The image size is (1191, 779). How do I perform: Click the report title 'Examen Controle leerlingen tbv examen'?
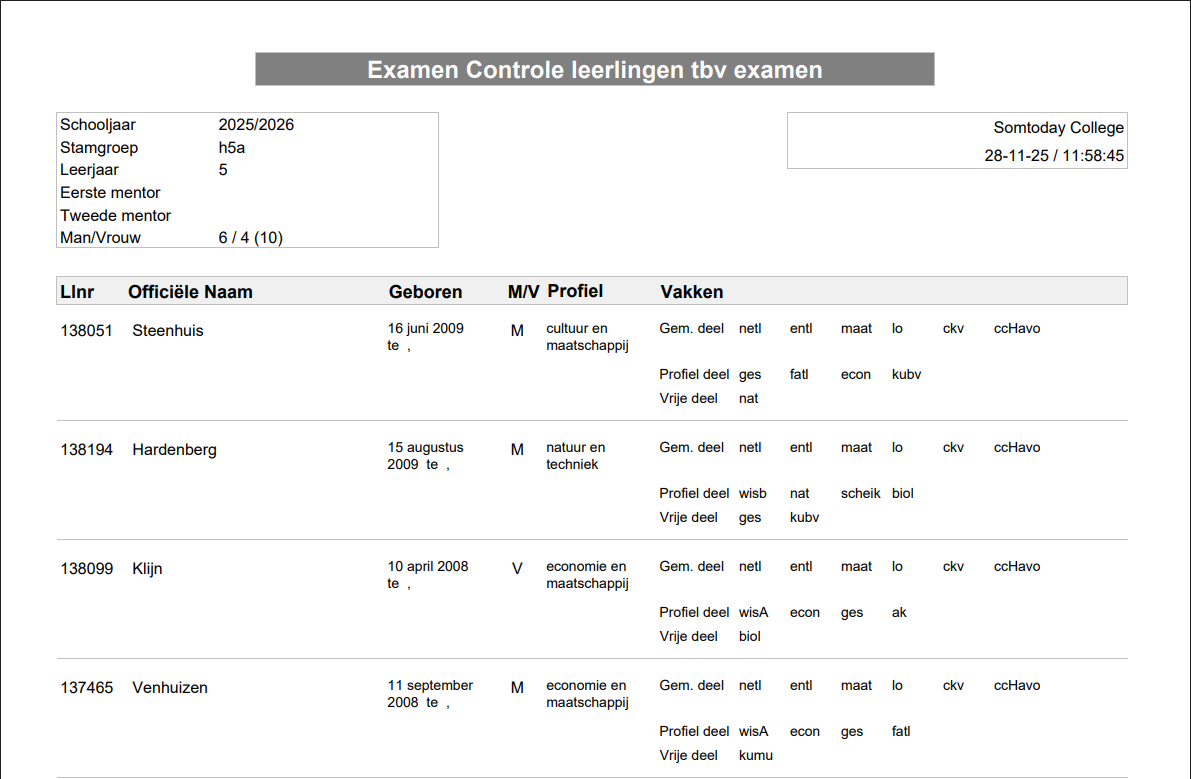[594, 70]
